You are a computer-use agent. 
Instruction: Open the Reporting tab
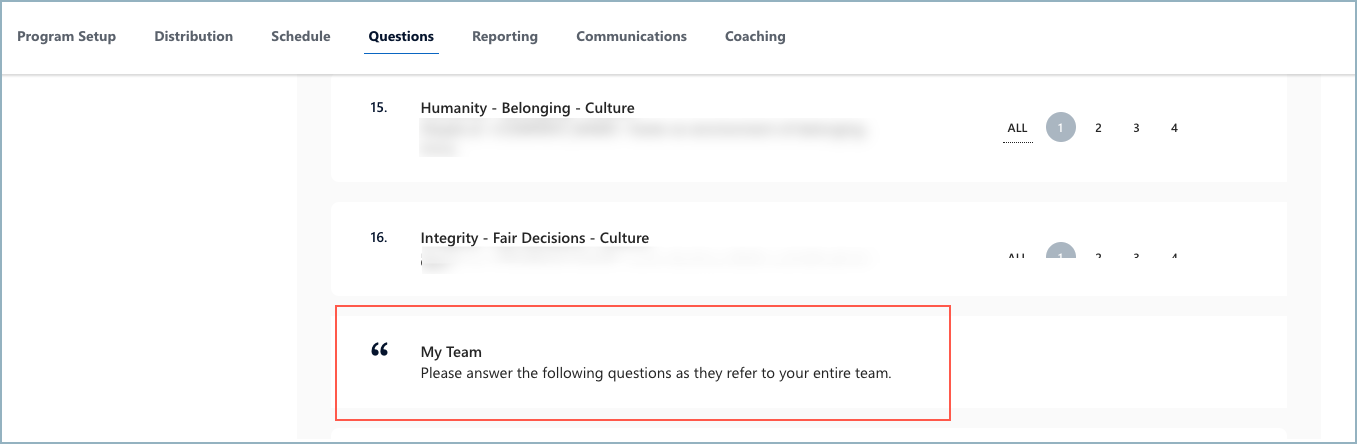505,36
